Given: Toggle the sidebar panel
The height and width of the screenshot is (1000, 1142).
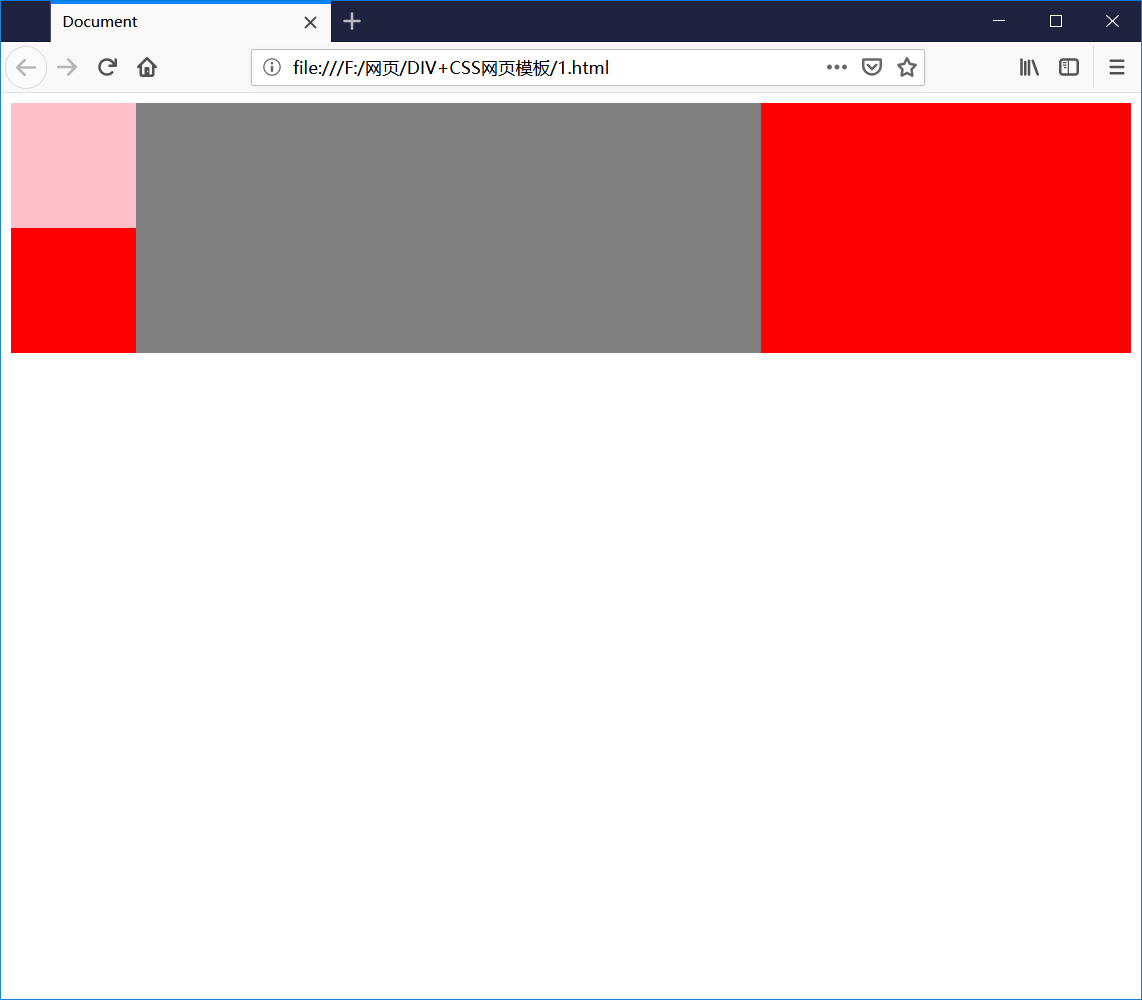Looking at the screenshot, I should [x=1069, y=67].
